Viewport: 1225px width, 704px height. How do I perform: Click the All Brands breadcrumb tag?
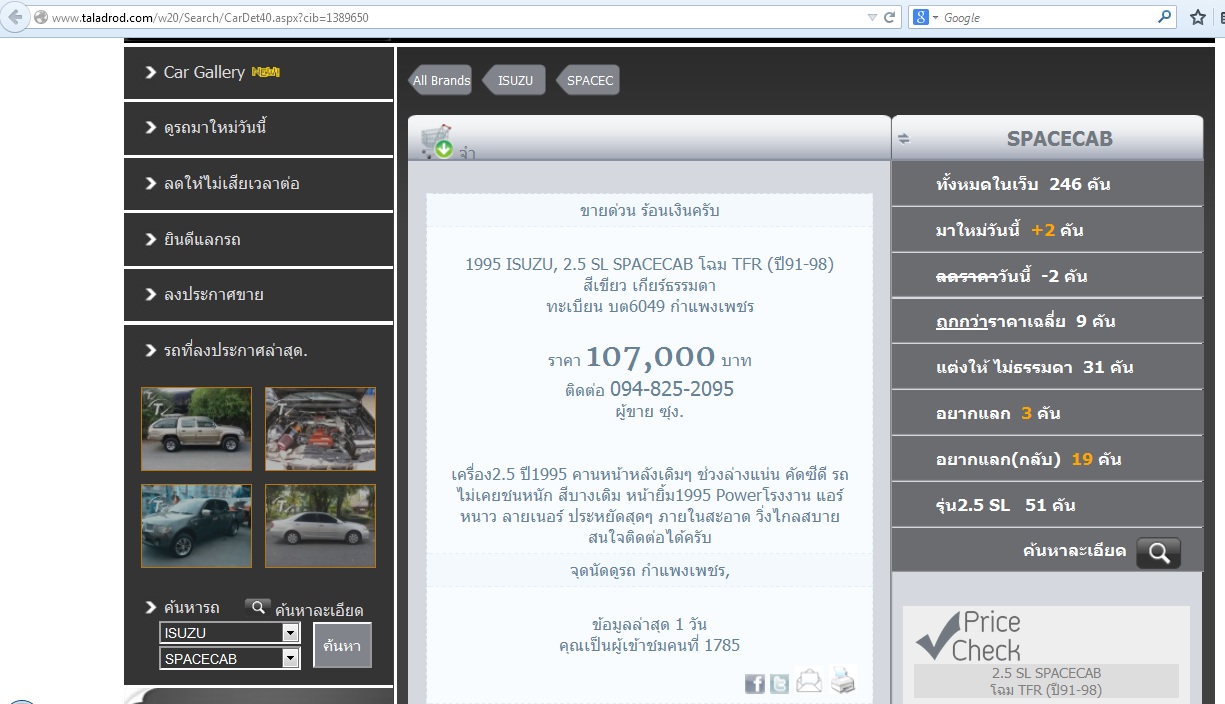point(440,80)
